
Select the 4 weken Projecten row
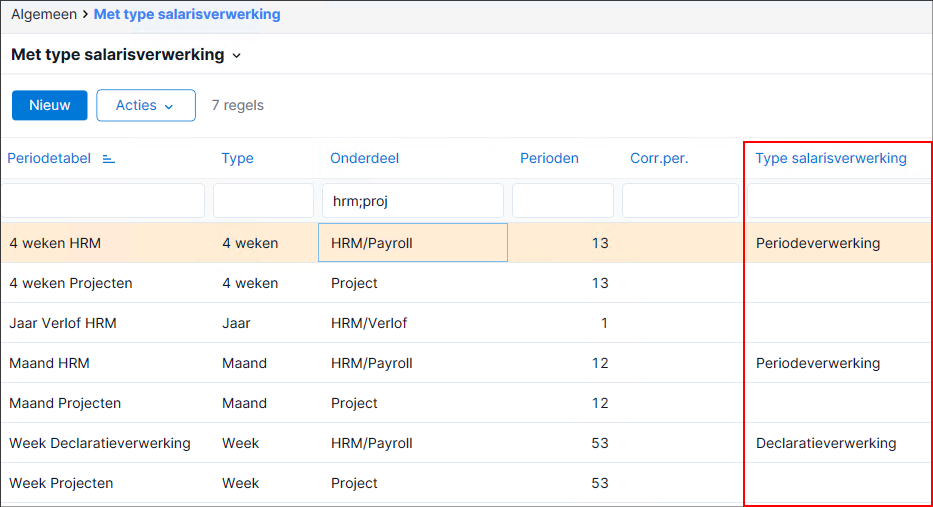pyautogui.click(x=466, y=283)
